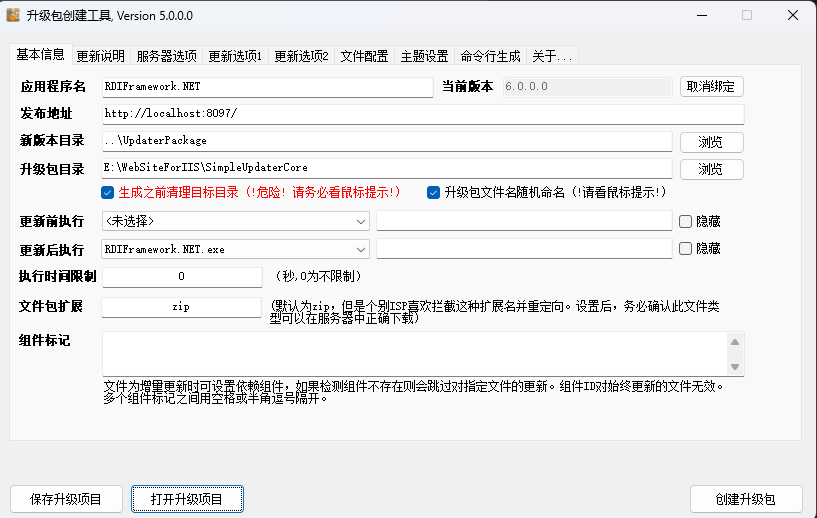The width and height of the screenshot is (817, 518).
Task: Select the 主题设置 tab
Action: pos(424,56)
